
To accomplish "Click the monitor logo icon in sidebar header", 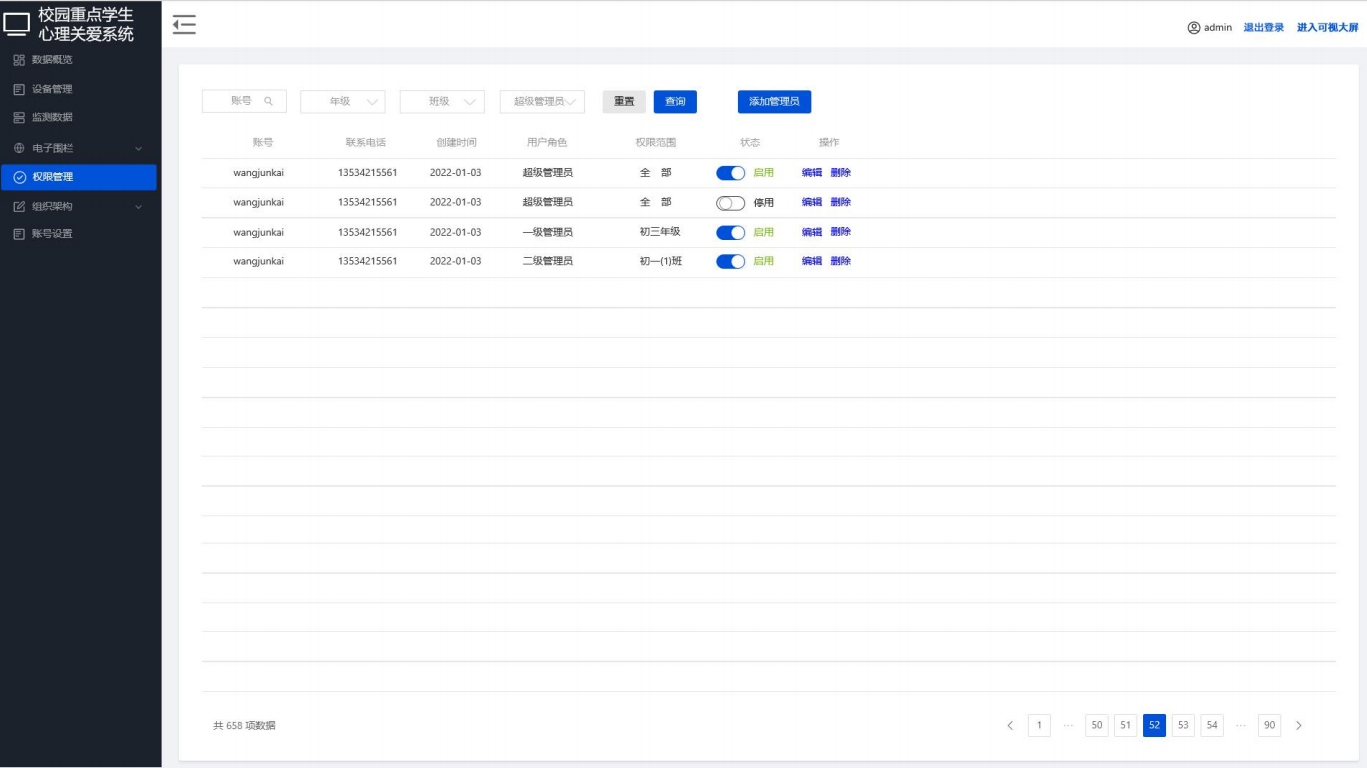I will tap(17, 25).
